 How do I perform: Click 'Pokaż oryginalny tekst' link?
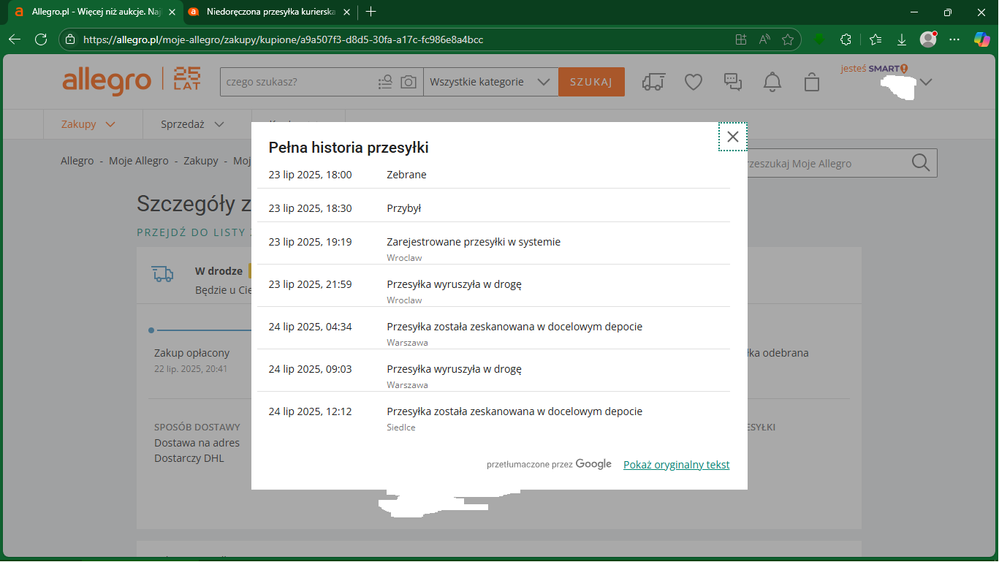[676, 465]
